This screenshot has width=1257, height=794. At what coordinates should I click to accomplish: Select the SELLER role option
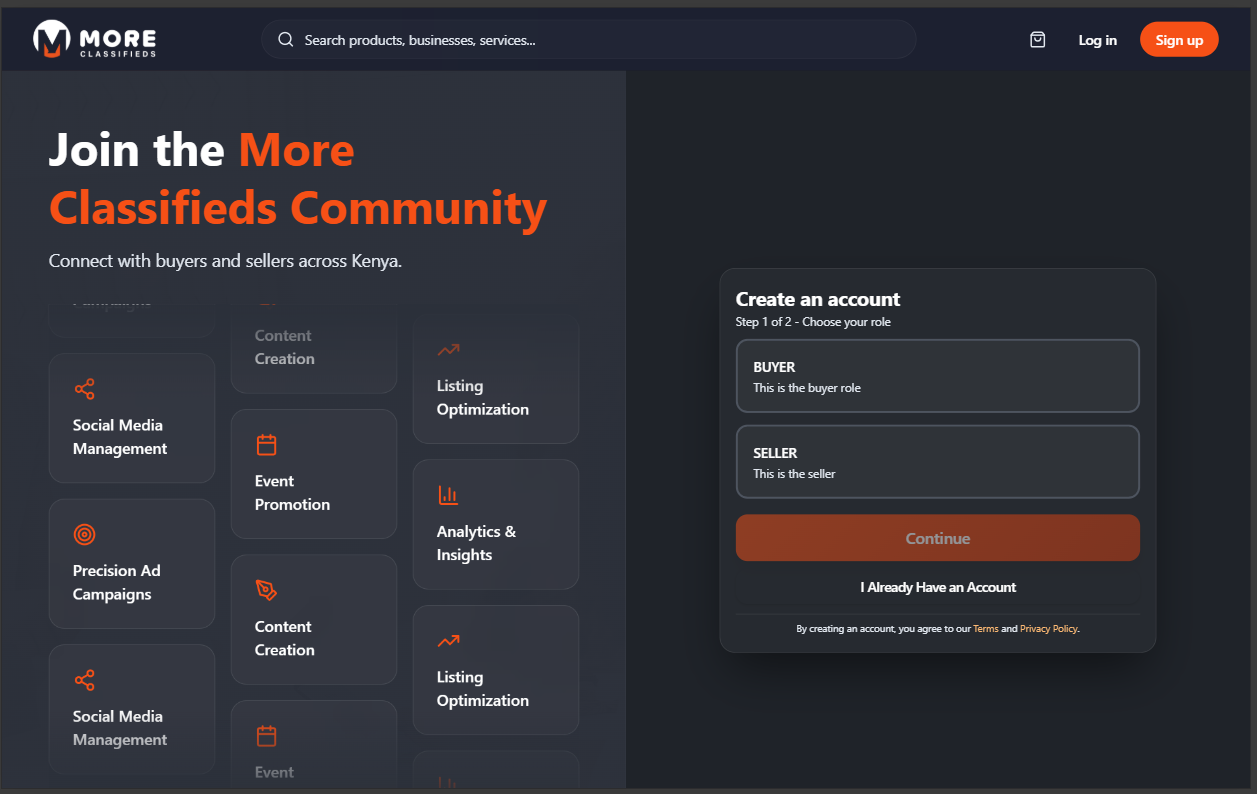[937, 461]
